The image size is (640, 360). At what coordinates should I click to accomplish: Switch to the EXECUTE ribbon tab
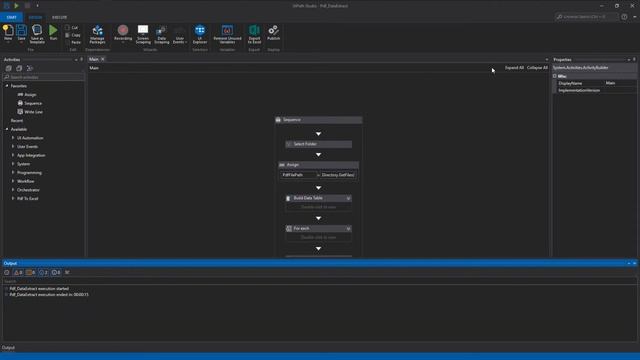click(60, 17)
